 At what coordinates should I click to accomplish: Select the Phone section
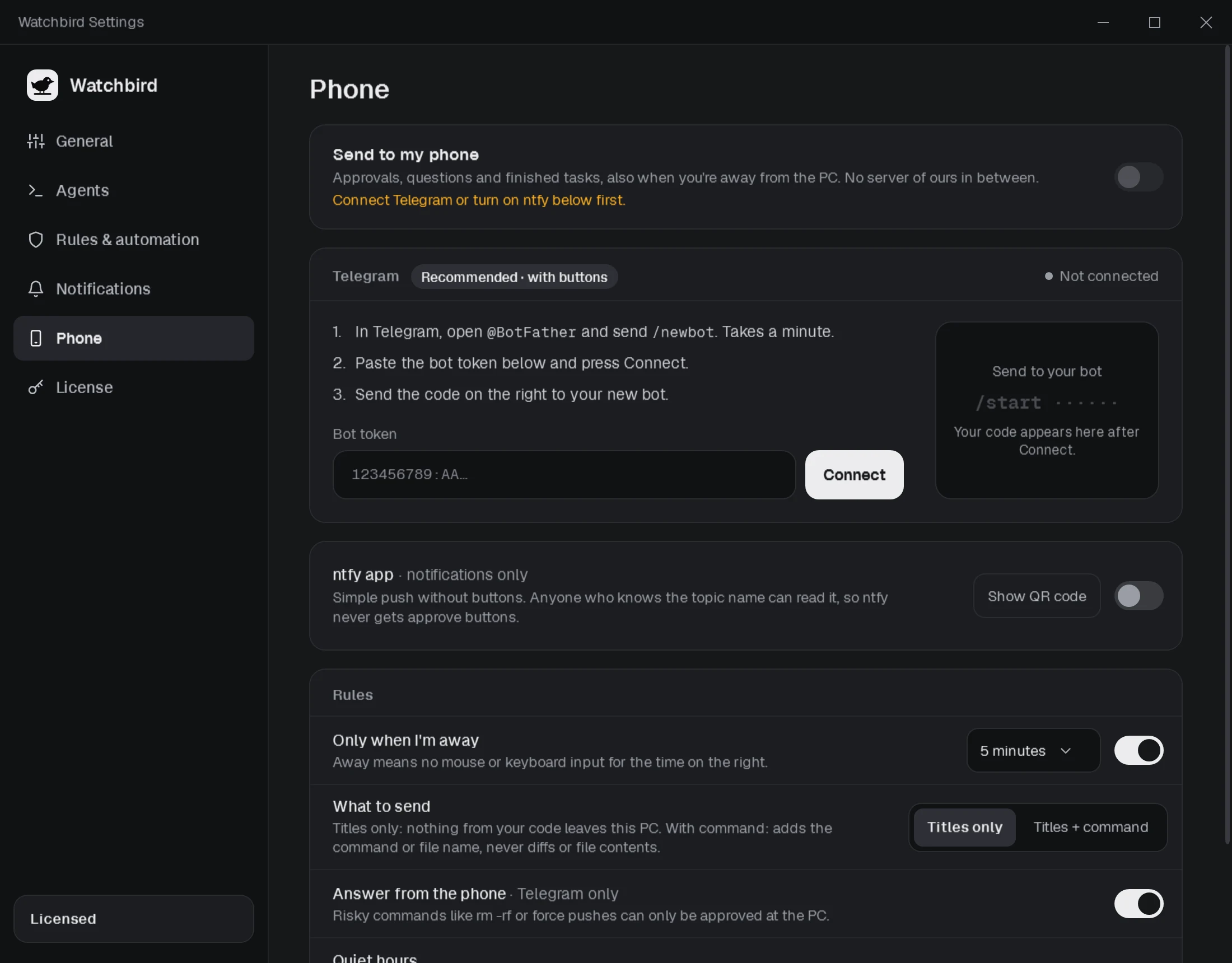click(134, 338)
